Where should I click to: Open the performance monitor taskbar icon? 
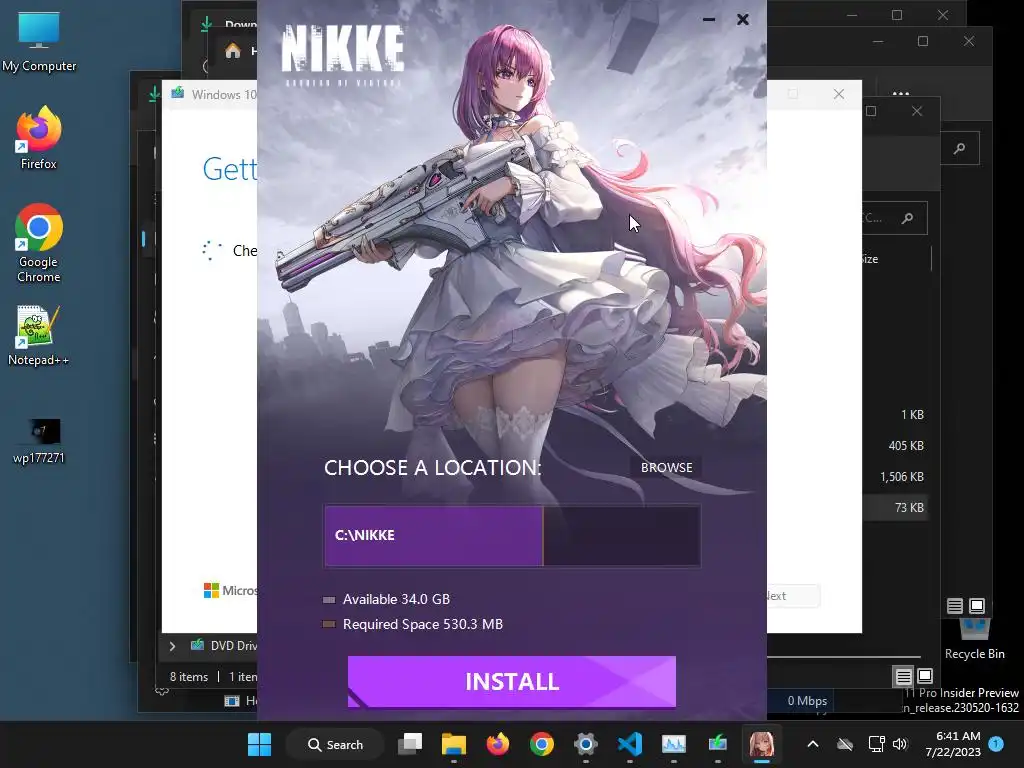[673, 744]
